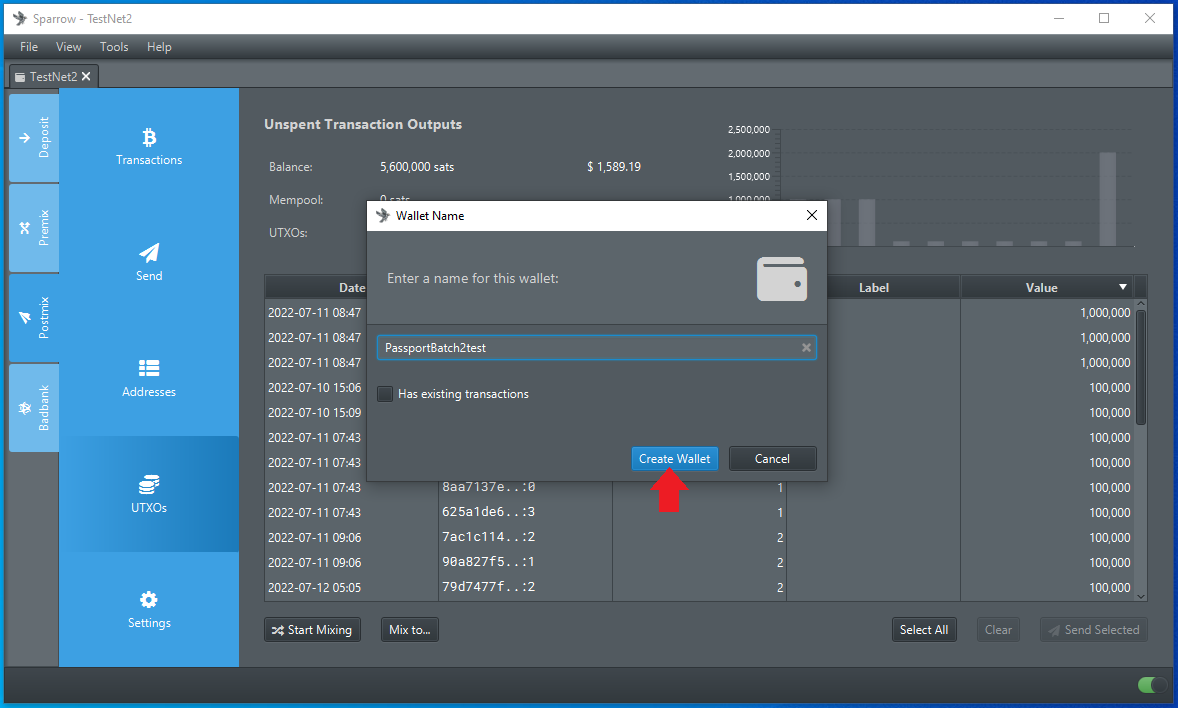Select the 2022-07-12 05:05 date row
Viewport: 1178px width, 708px height.
[315, 587]
